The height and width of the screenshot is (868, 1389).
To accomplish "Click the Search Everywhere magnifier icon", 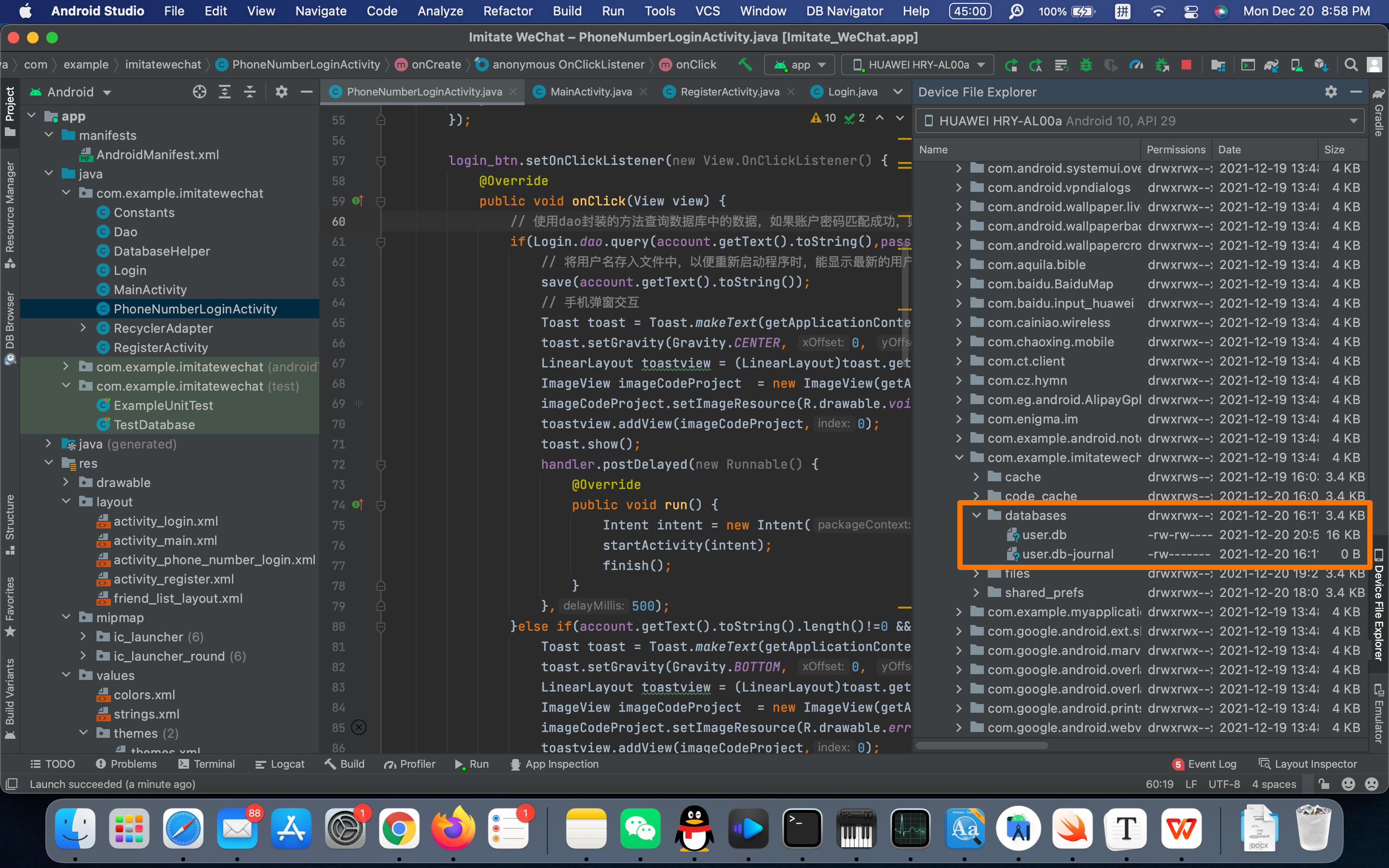I will [1351, 65].
